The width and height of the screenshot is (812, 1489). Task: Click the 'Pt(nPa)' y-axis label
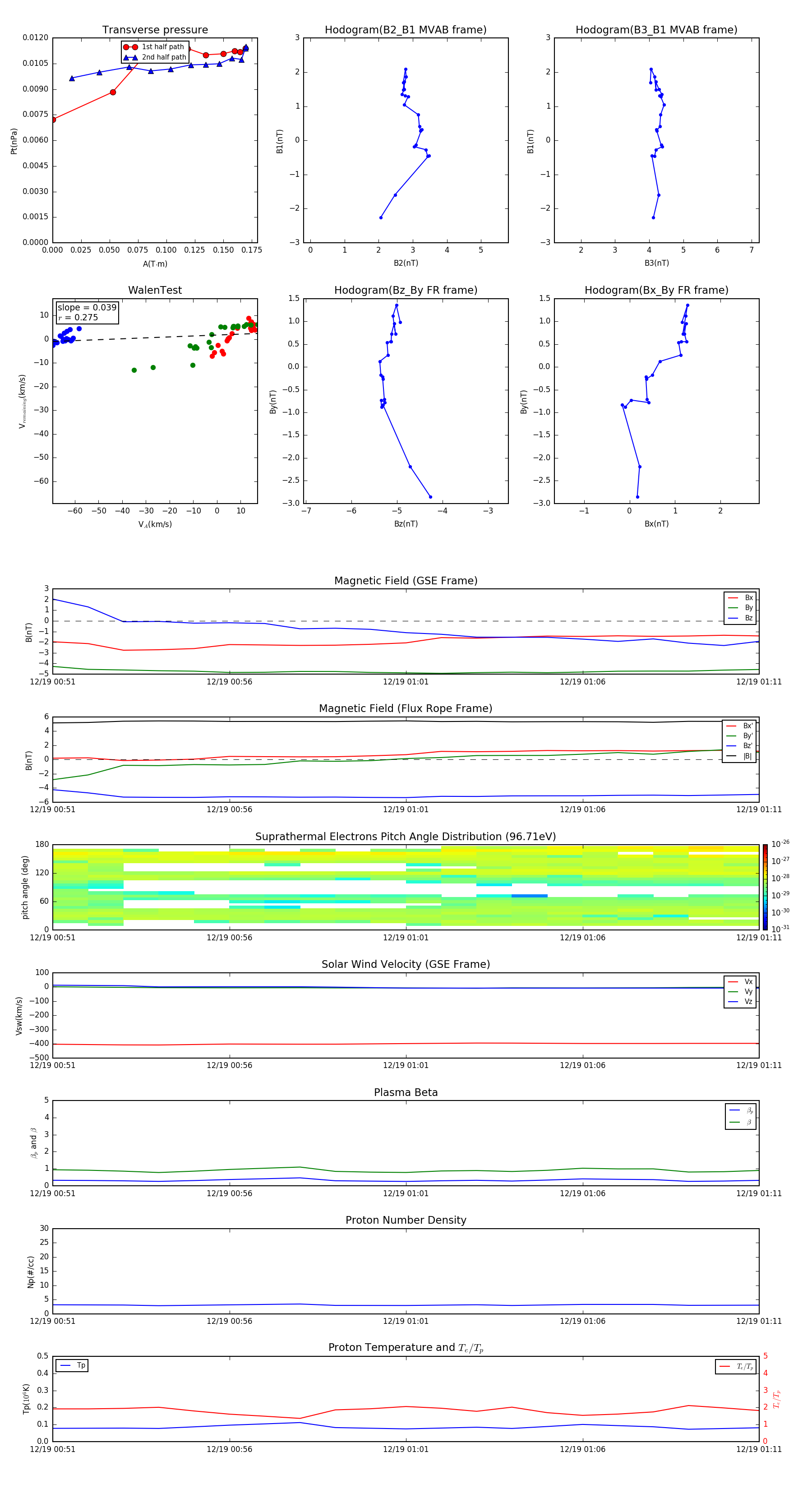(x=14, y=140)
